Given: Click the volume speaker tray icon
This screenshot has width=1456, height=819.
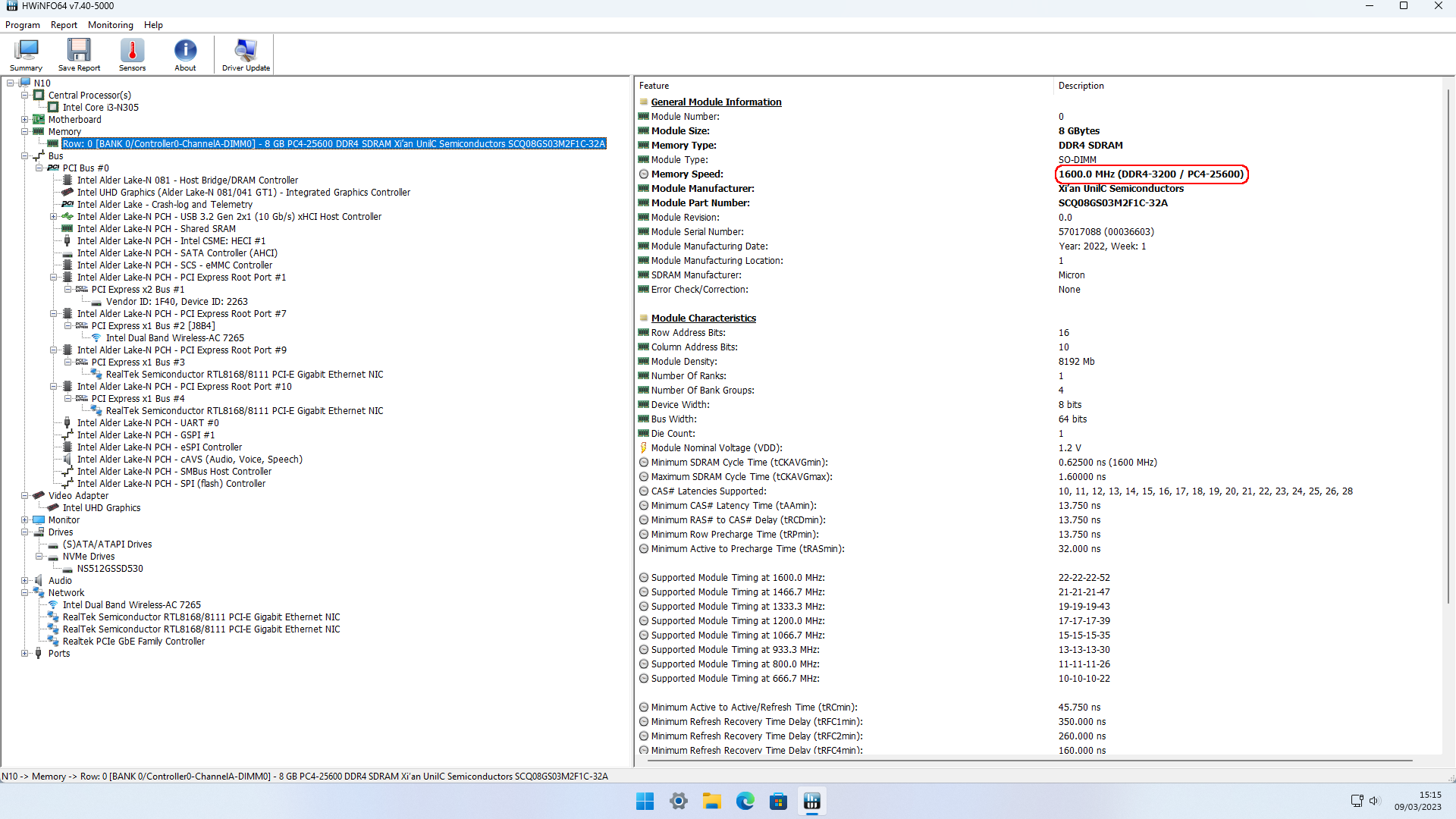Looking at the screenshot, I should point(1374,801).
